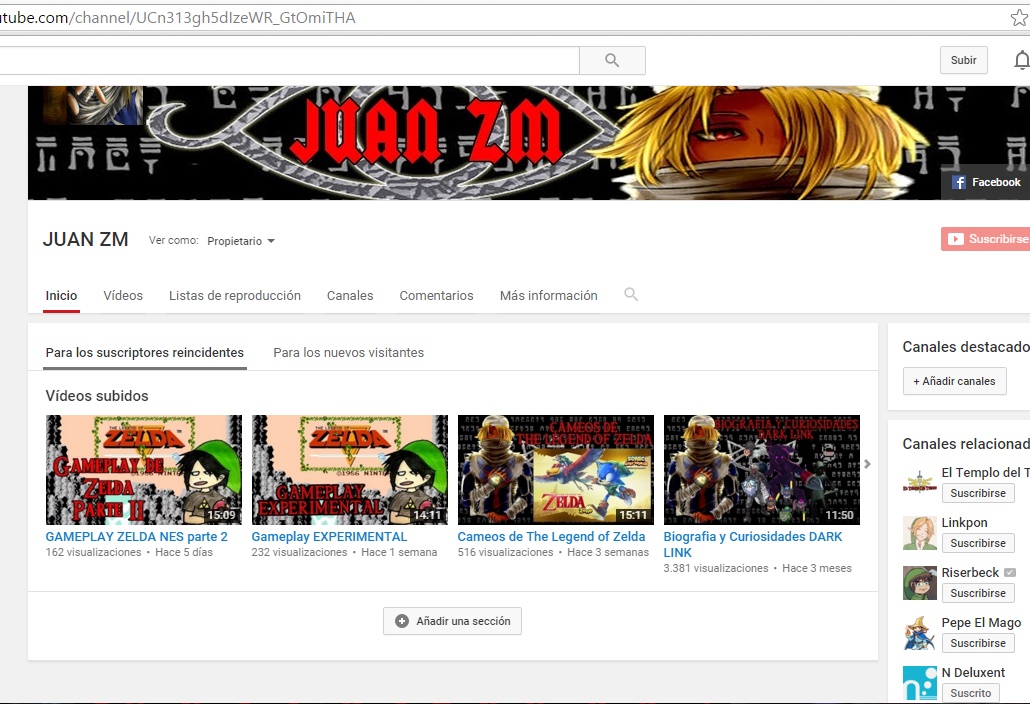Click GAMEPLAY ZELDA NES parte 2 title

pyautogui.click(x=137, y=537)
